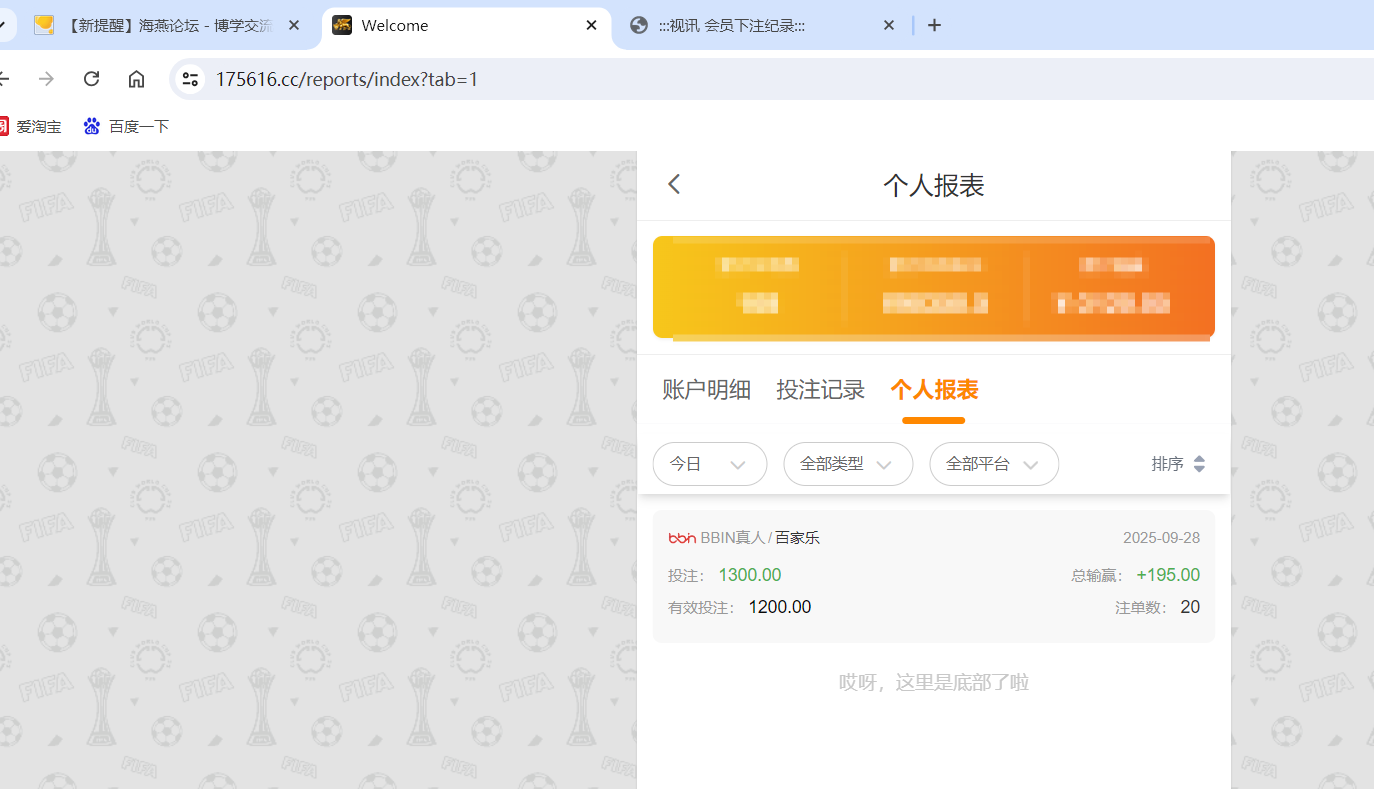
Task: Toggle the 排序 sort order control
Action: [1178, 463]
